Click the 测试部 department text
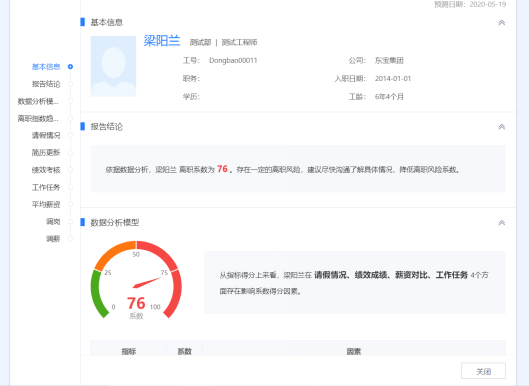529x386 pixels. point(200,42)
